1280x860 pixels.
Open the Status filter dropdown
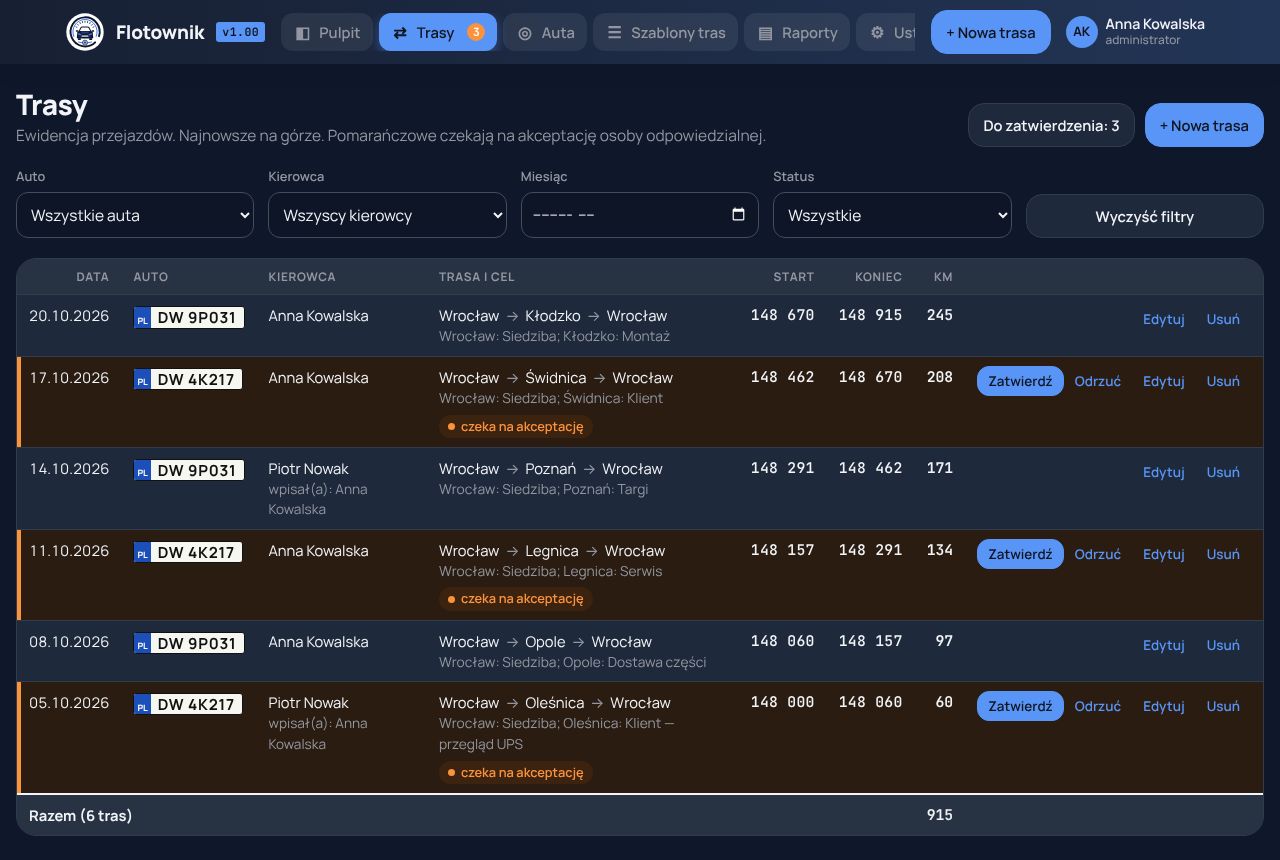892,215
